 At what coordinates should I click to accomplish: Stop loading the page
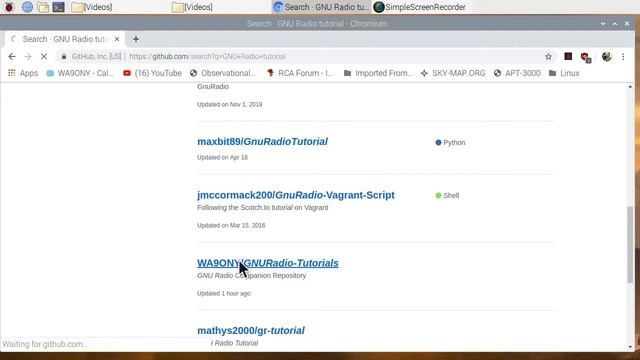click(44, 57)
